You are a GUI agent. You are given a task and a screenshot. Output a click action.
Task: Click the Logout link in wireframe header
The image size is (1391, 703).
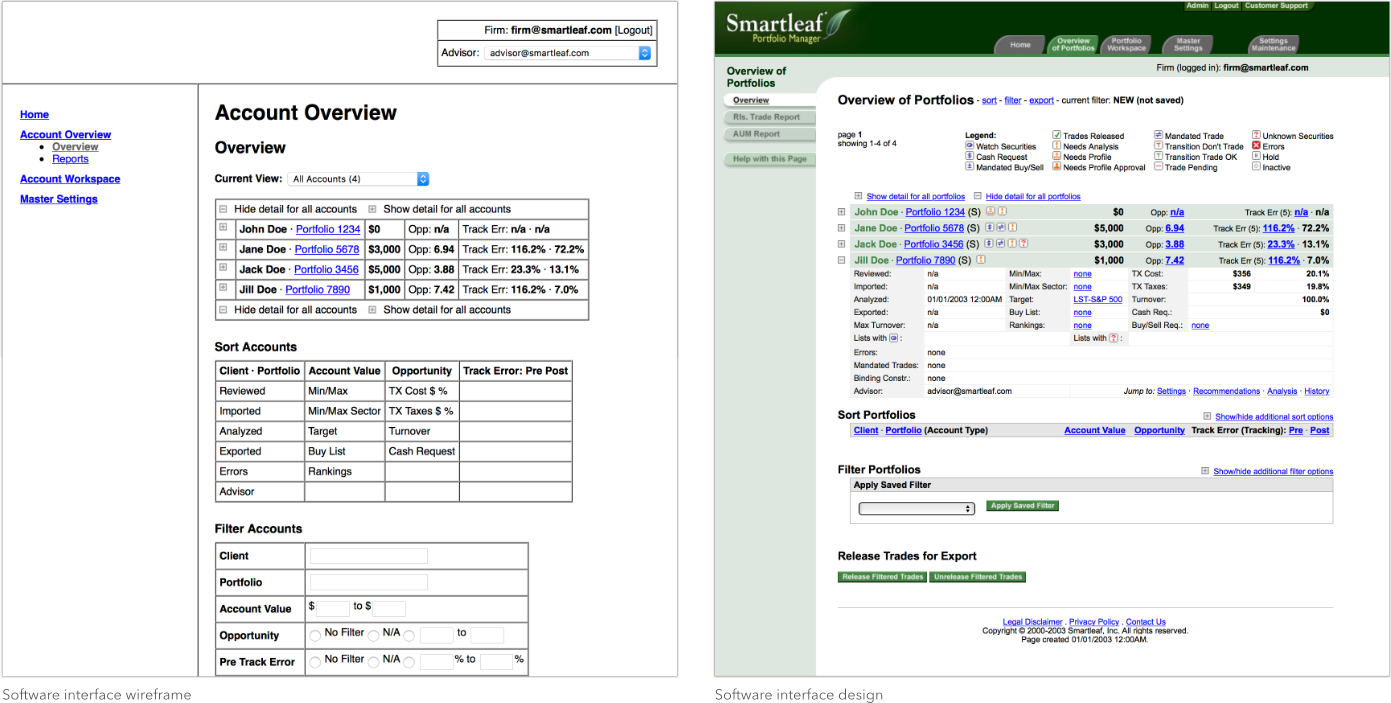(x=633, y=31)
